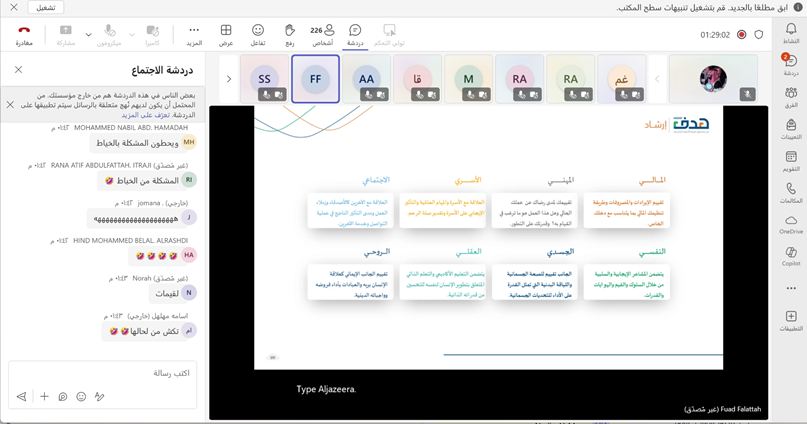This screenshot has height=424, width=807.
Task: Show the People list with 226 participants
Action: click(x=322, y=35)
